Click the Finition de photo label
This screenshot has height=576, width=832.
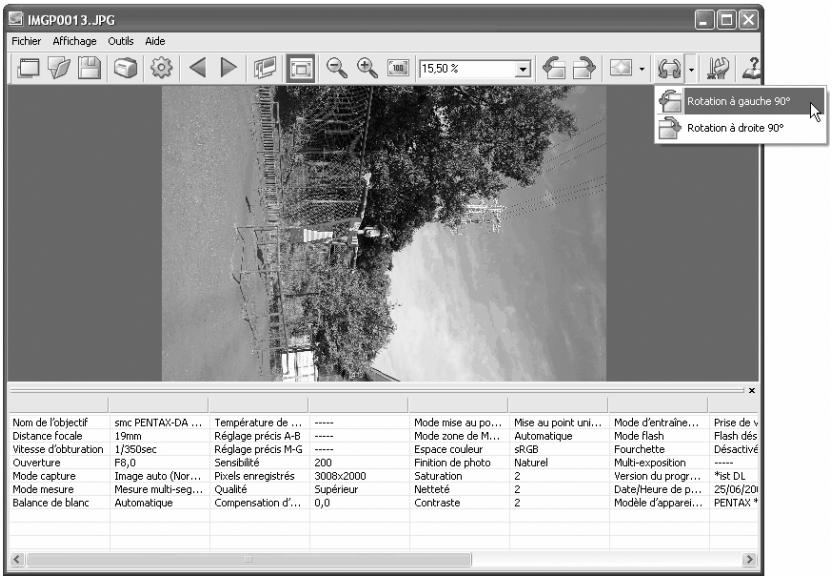click(452, 462)
